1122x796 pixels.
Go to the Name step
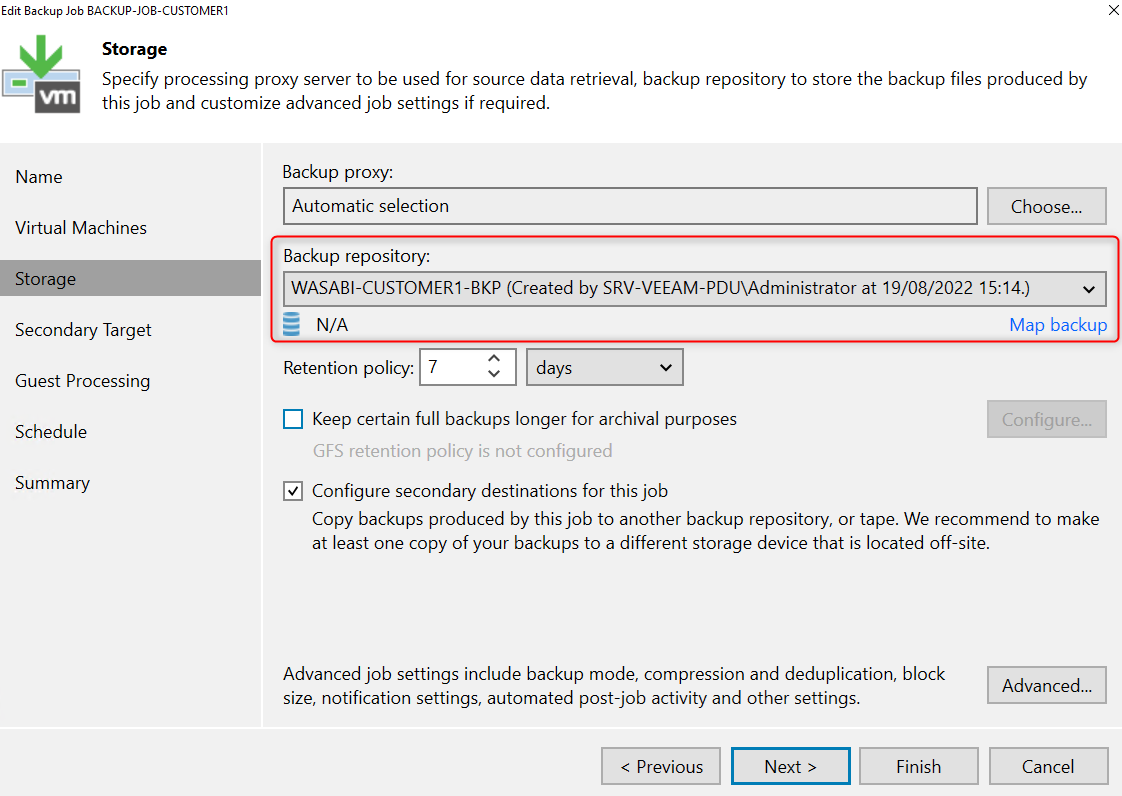click(x=39, y=177)
